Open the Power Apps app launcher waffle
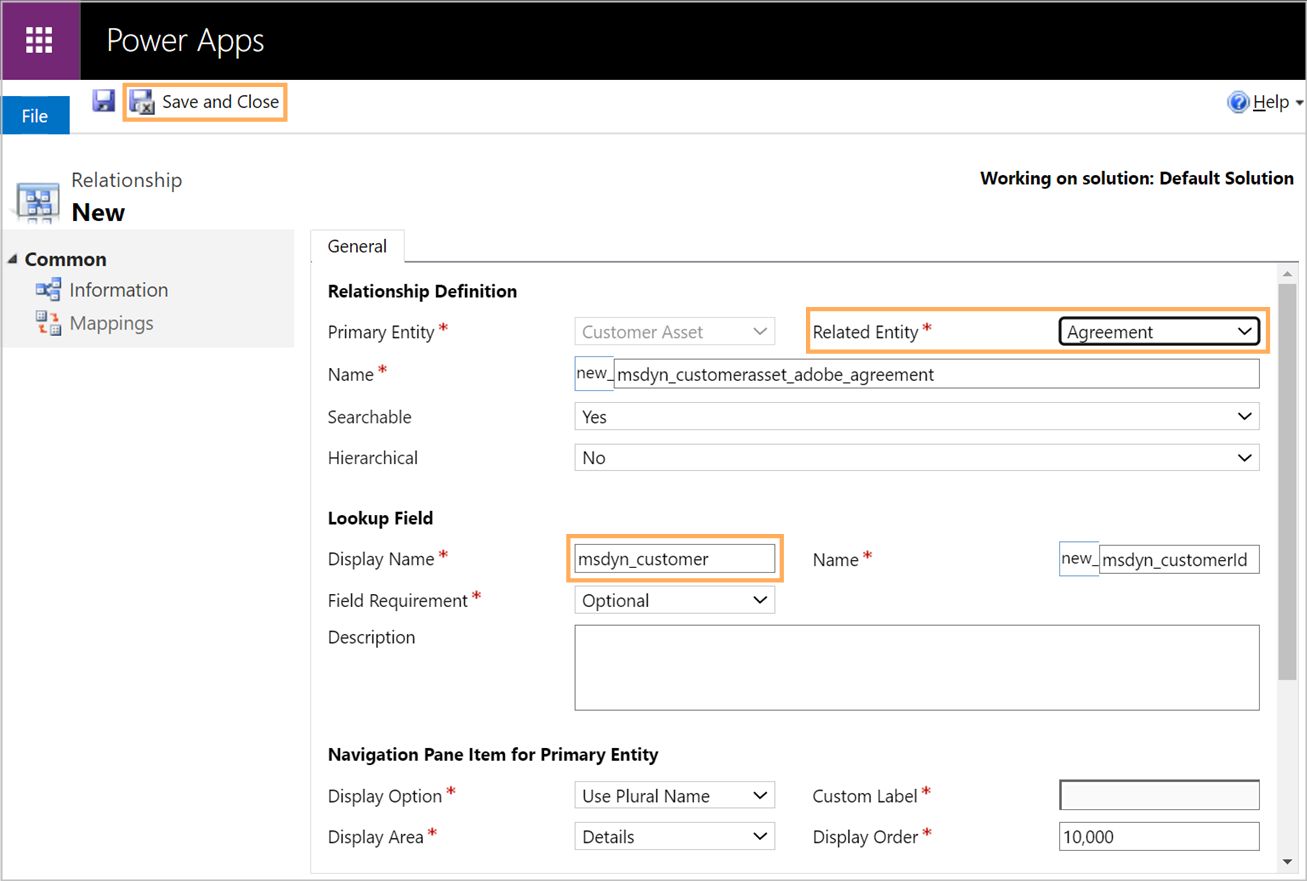This screenshot has width=1307, height=881. (x=39, y=41)
